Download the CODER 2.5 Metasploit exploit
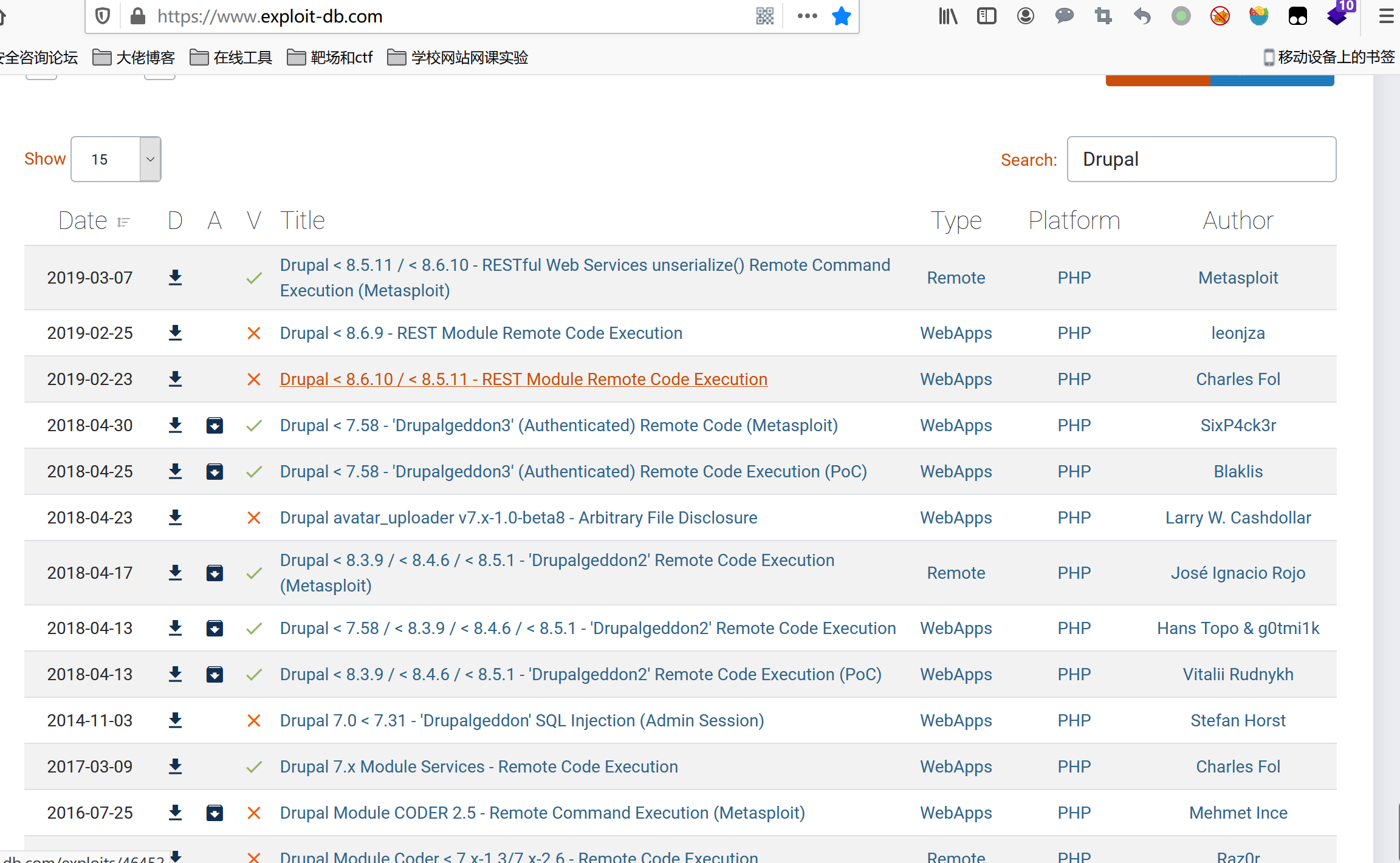The image size is (1400, 863). coord(175,813)
